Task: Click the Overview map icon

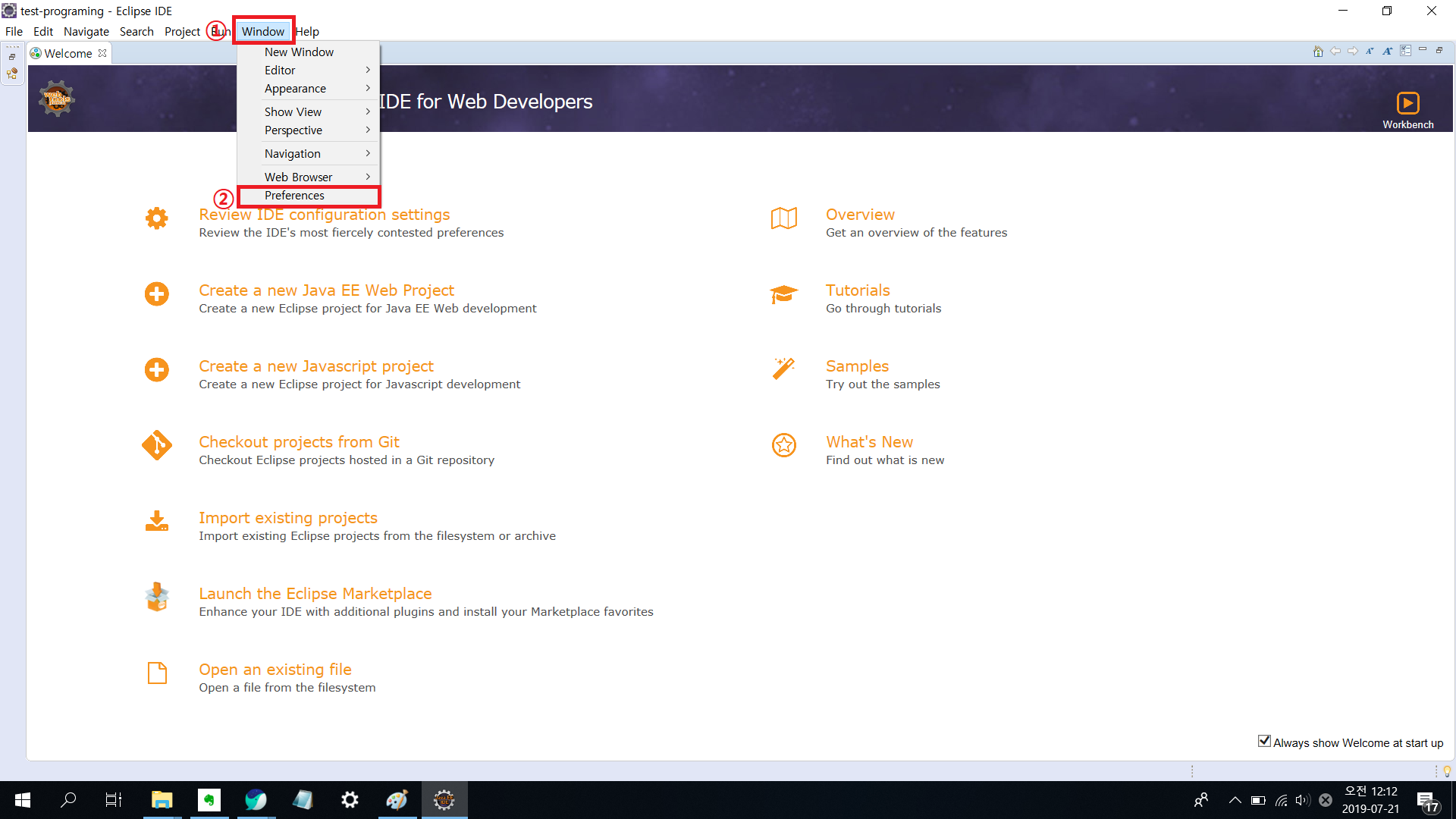Action: pyautogui.click(x=784, y=218)
